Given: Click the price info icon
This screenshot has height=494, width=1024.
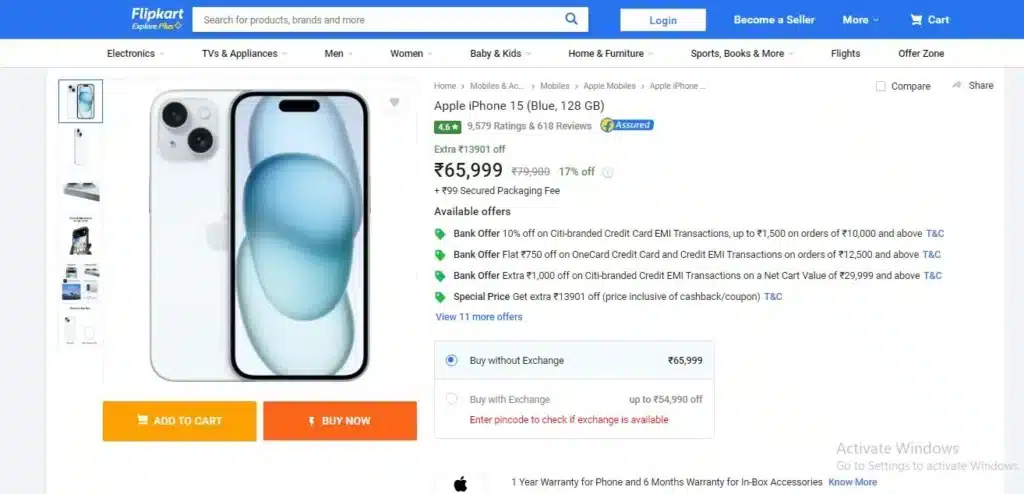Looking at the screenshot, I should (607, 173).
